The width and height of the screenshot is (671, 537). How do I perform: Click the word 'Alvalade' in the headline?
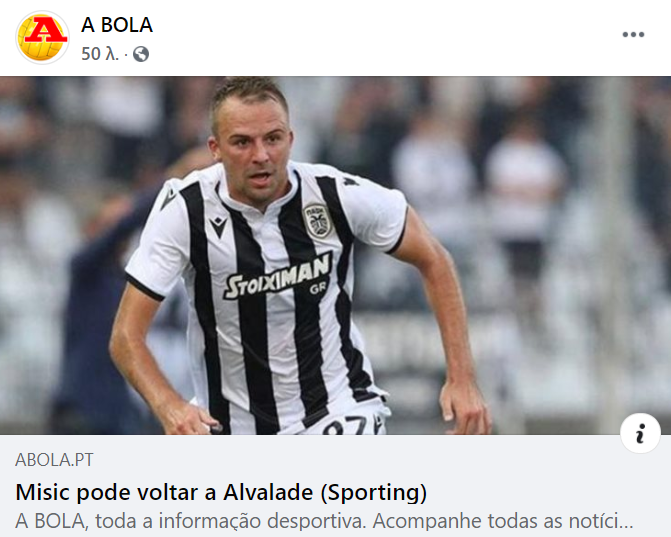(268, 492)
